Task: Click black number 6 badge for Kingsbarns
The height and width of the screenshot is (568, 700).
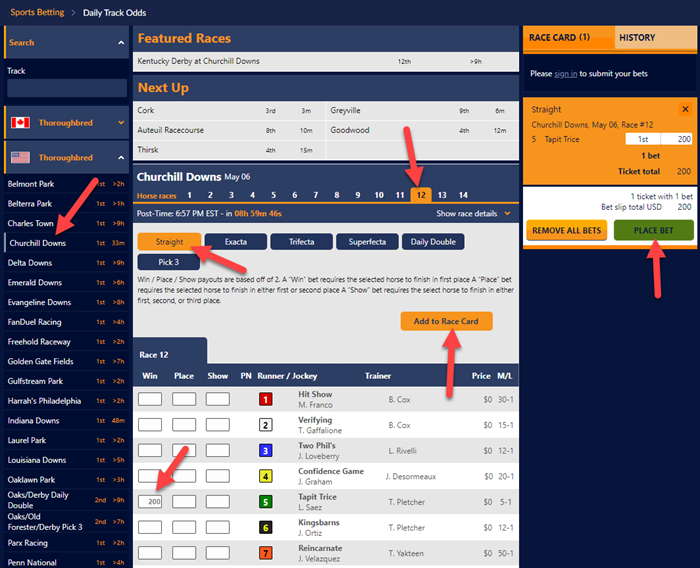Action: 266,527
